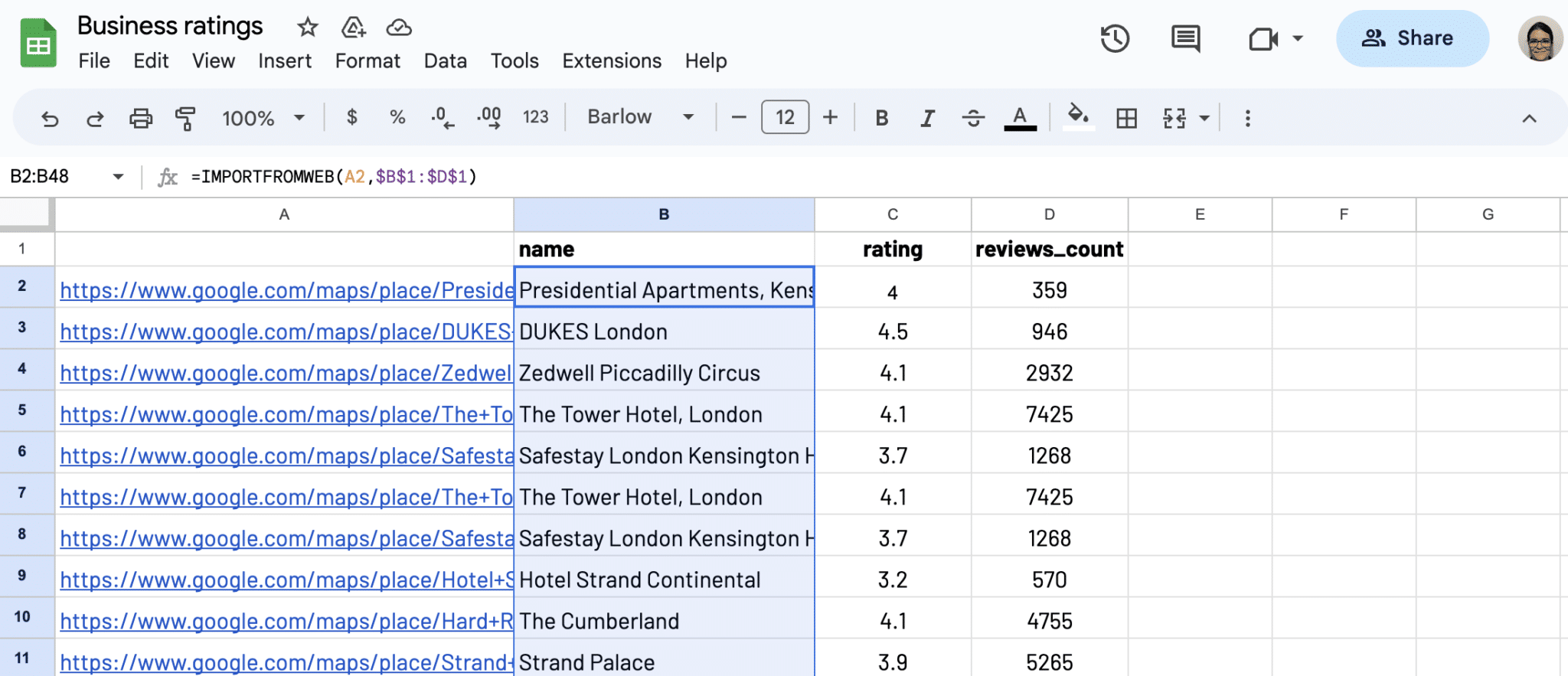
Task: Click the Share button
Action: (x=1412, y=38)
